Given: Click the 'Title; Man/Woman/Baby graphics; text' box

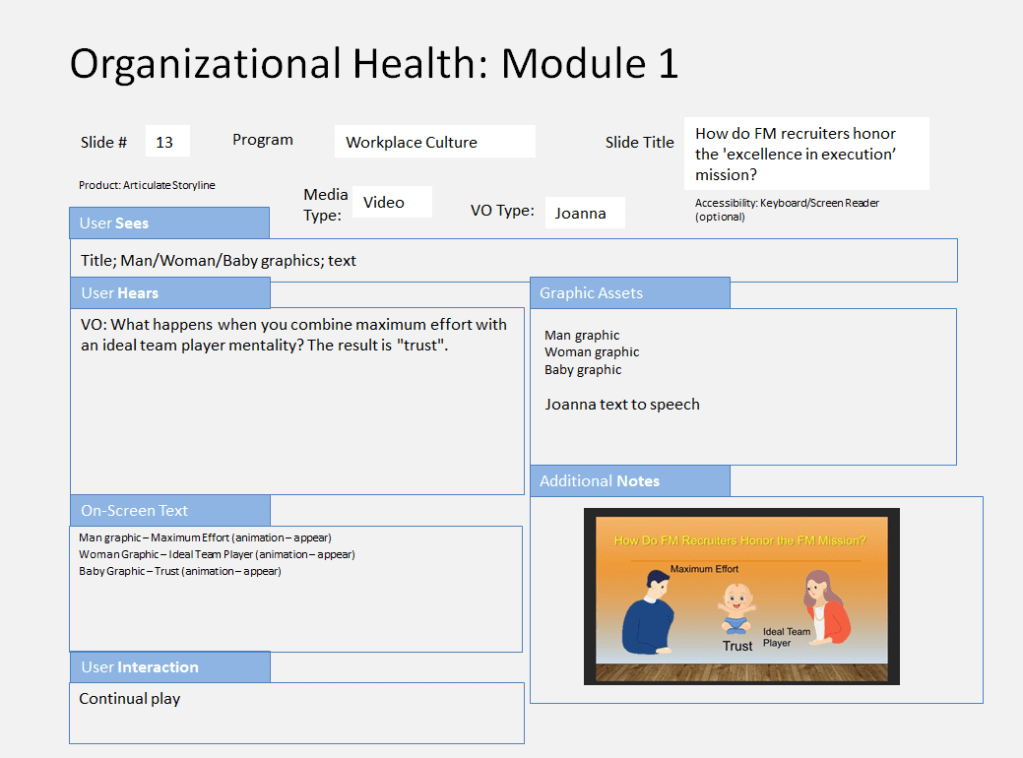Looking at the screenshot, I should (x=512, y=261).
